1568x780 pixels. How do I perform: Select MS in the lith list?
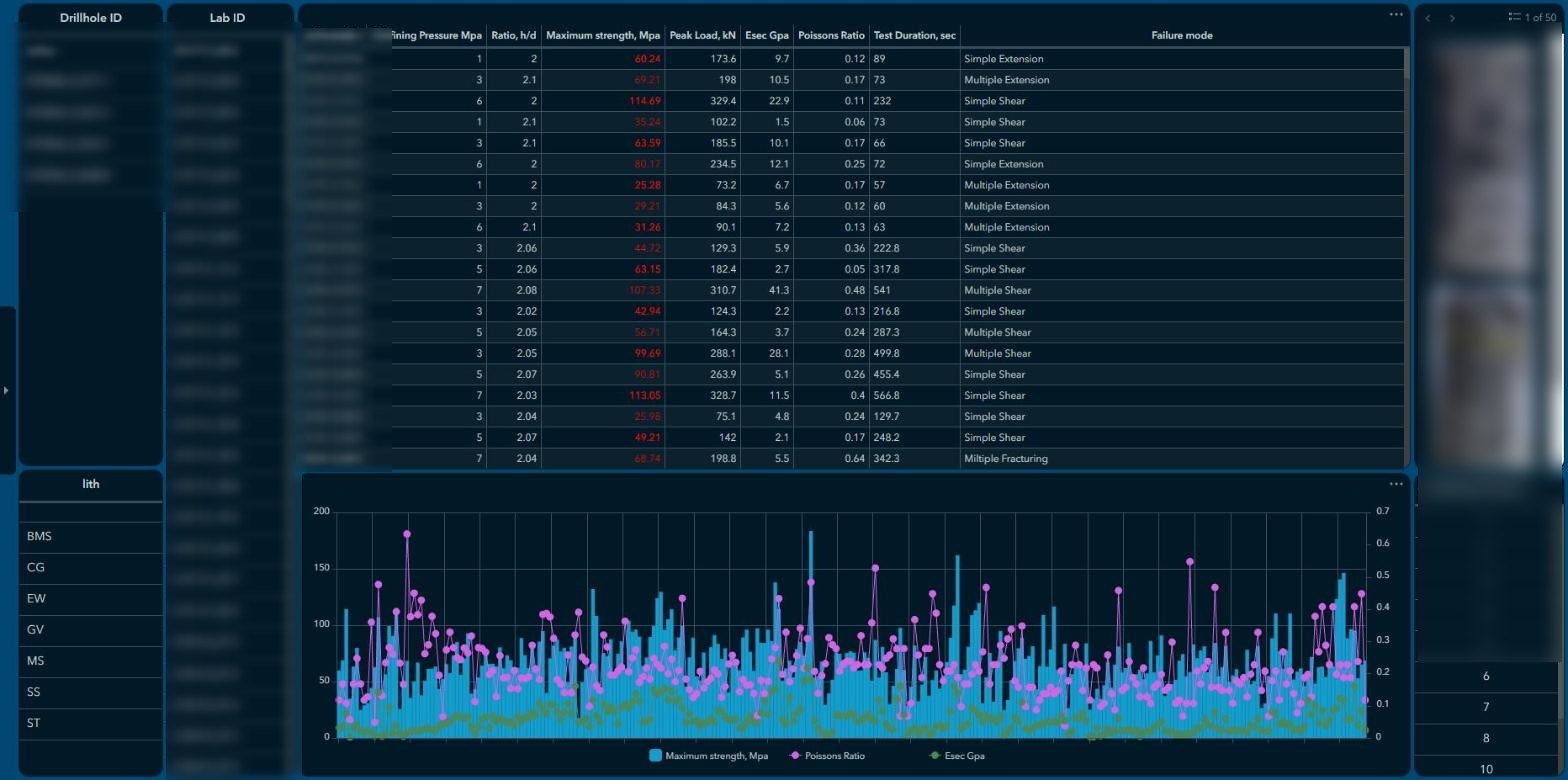[90, 661]
